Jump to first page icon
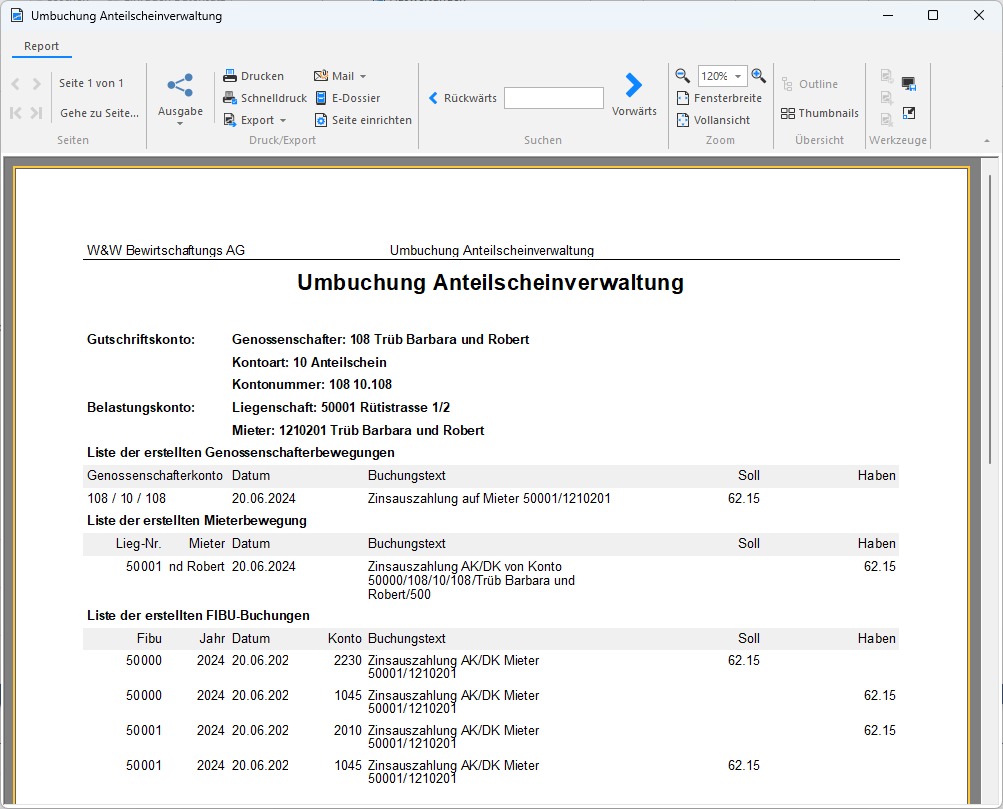This screenshot has width=1003, height=809. click(16, 113)
